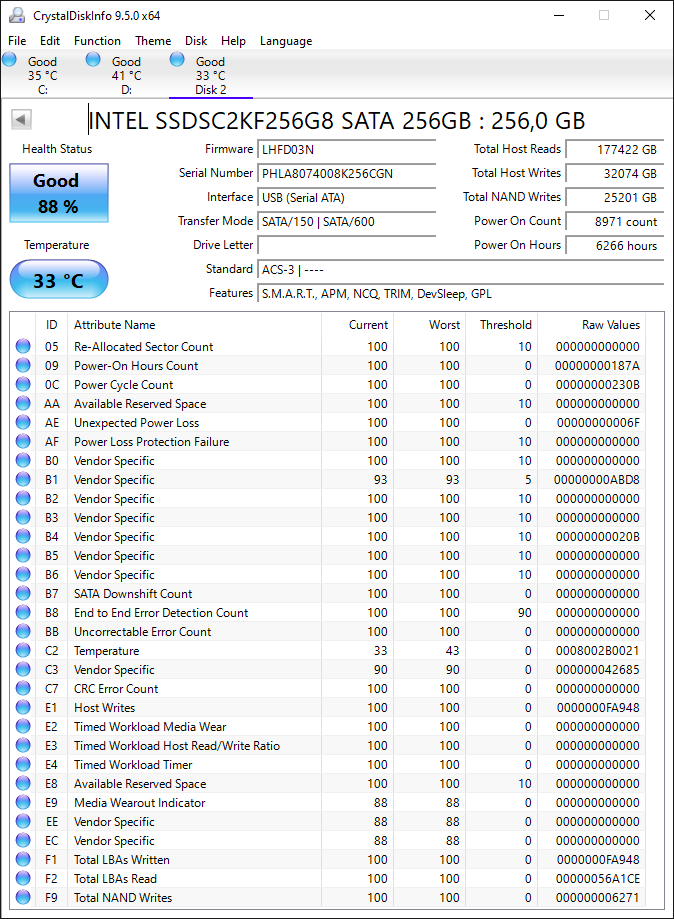Click the Good 88 % health status button
This screenshot has height=919, width=674.
[x=59, y=193]
